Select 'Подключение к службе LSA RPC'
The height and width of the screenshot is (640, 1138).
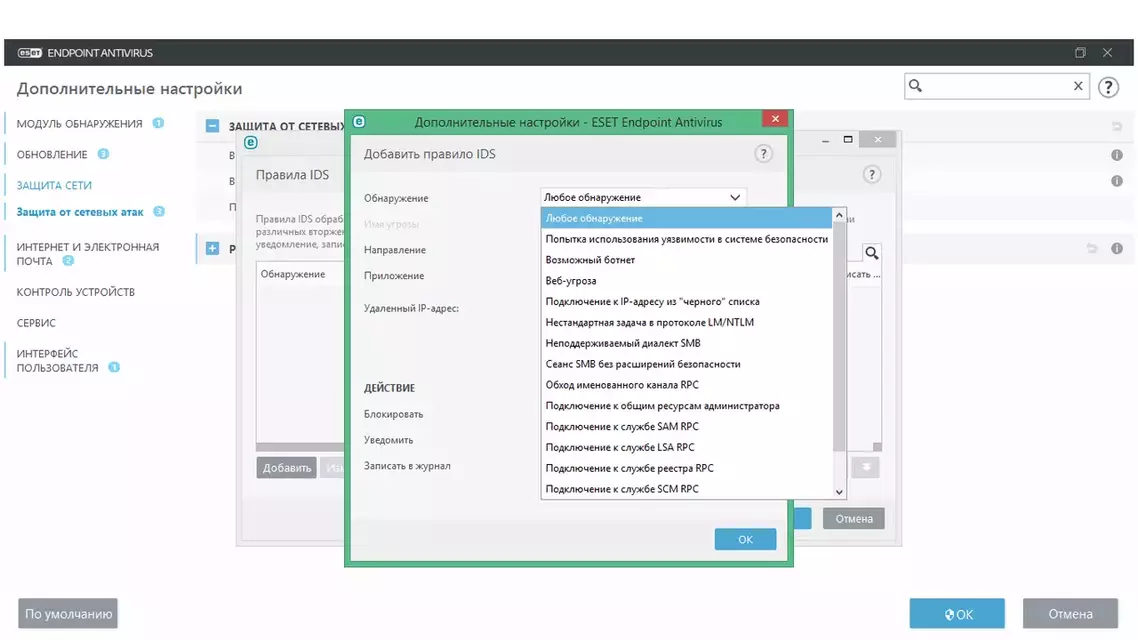(x=687, y=448)
